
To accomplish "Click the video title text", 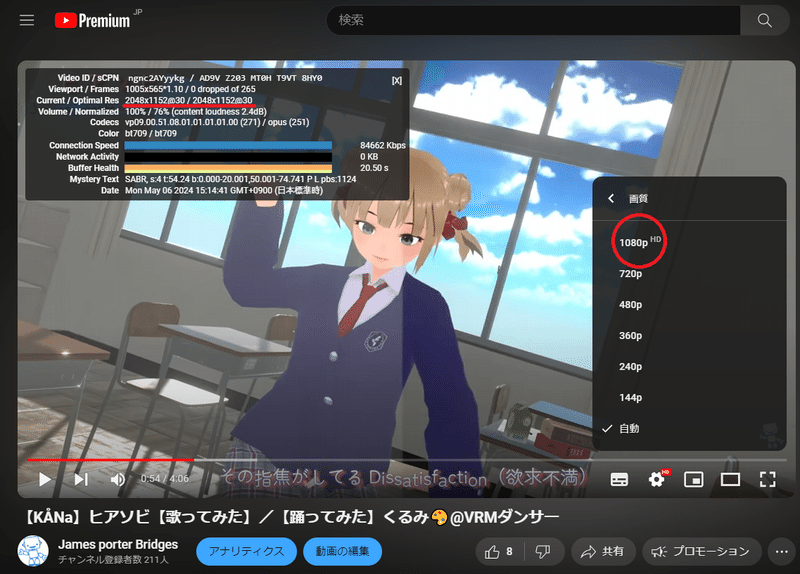I will [292, 517].
